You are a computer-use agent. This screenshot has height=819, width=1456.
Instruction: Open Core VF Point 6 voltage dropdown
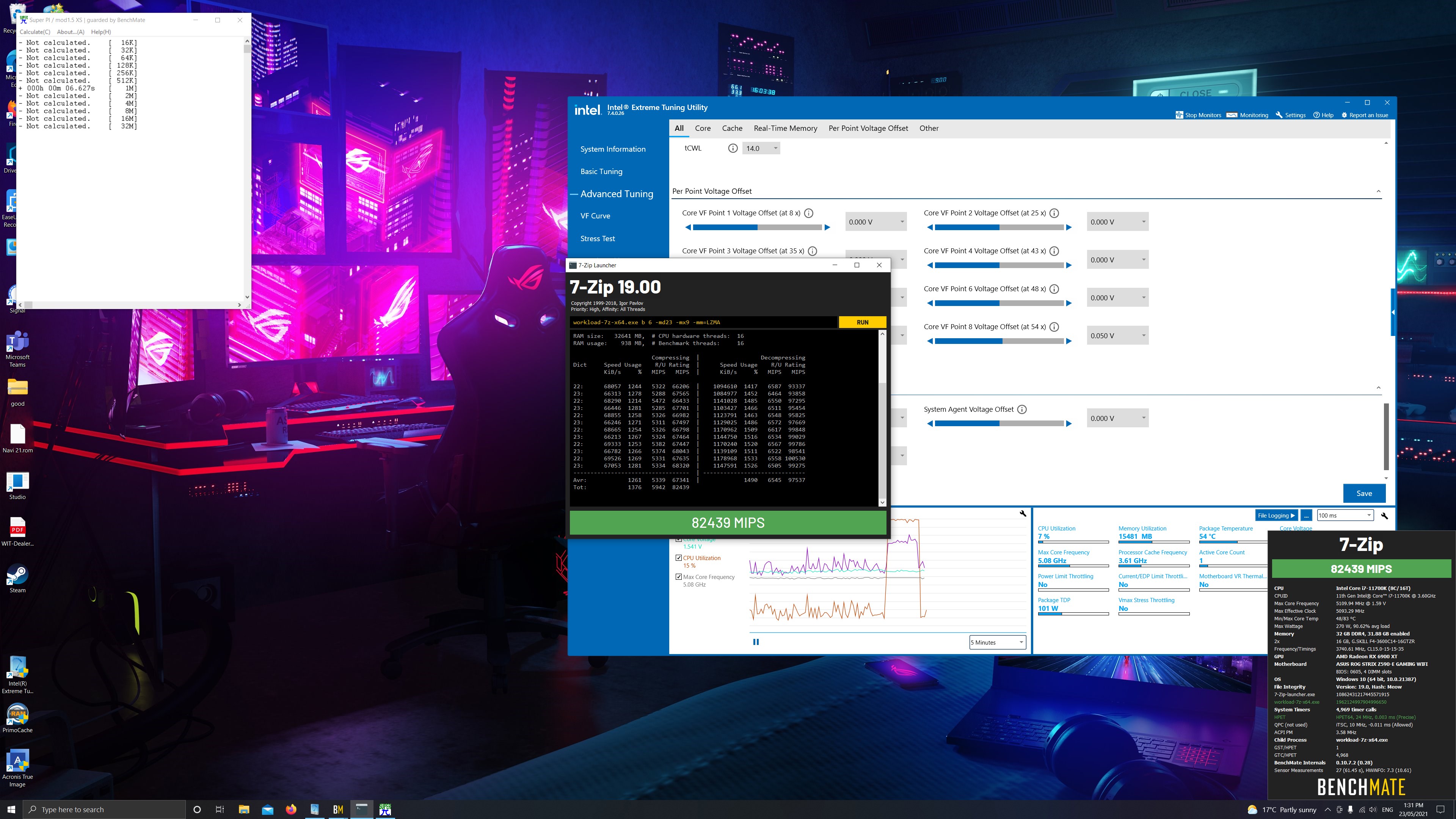pos(1118,298)
